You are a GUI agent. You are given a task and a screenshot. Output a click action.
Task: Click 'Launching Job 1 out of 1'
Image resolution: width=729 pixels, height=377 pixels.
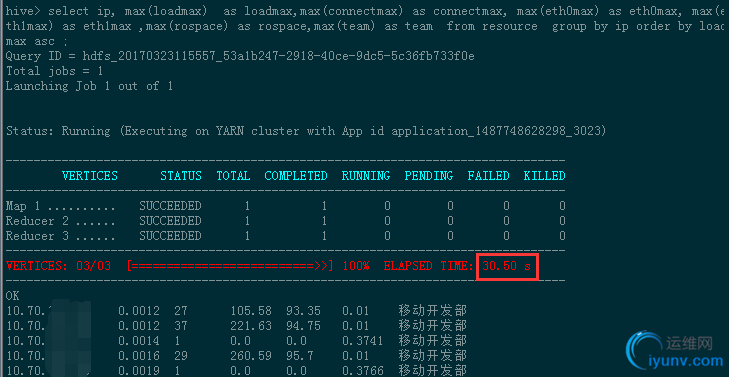pyautogui.click(x=89, y=86)
